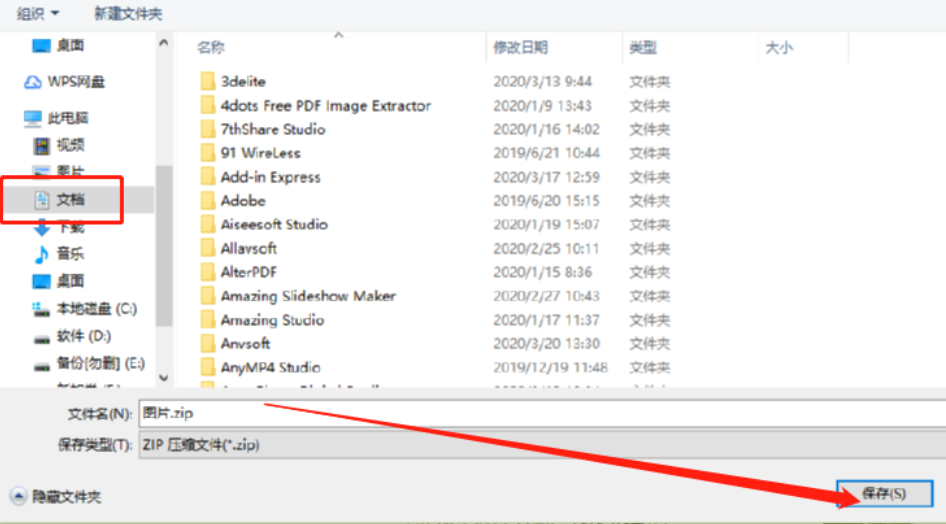This screenshot has width=946, height=524.
Task: Select the 此电脑 computer icon
Action: tap(33, 118)
